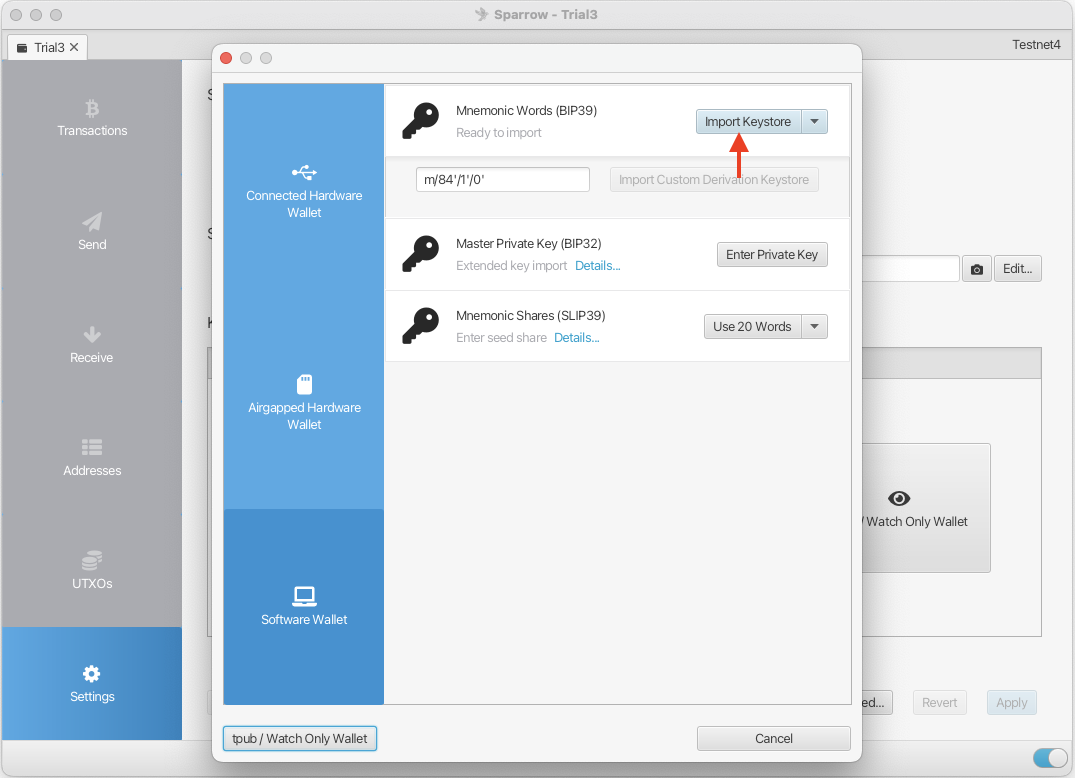Open Details link for Master Private Key
Viewport: 1075px width, 778px height.
(597, 265)
